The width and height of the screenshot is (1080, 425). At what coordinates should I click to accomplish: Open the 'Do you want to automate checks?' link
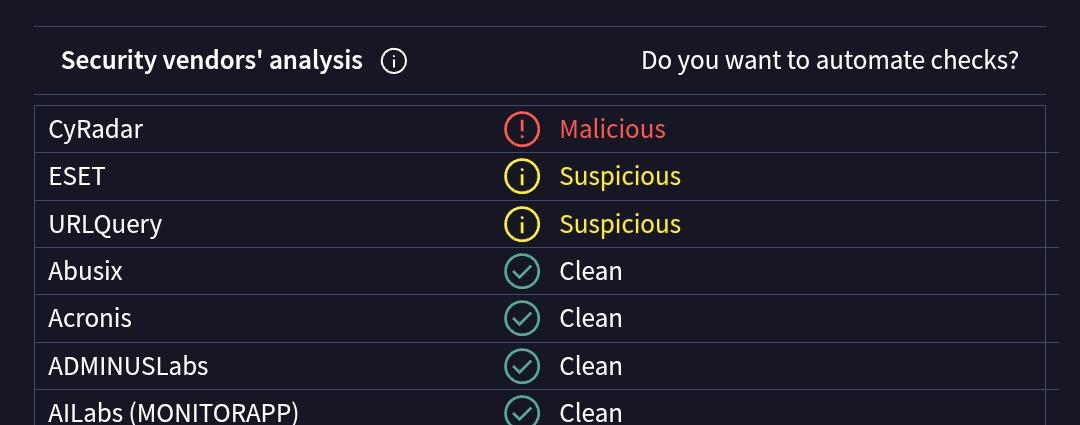coord(829,61)
